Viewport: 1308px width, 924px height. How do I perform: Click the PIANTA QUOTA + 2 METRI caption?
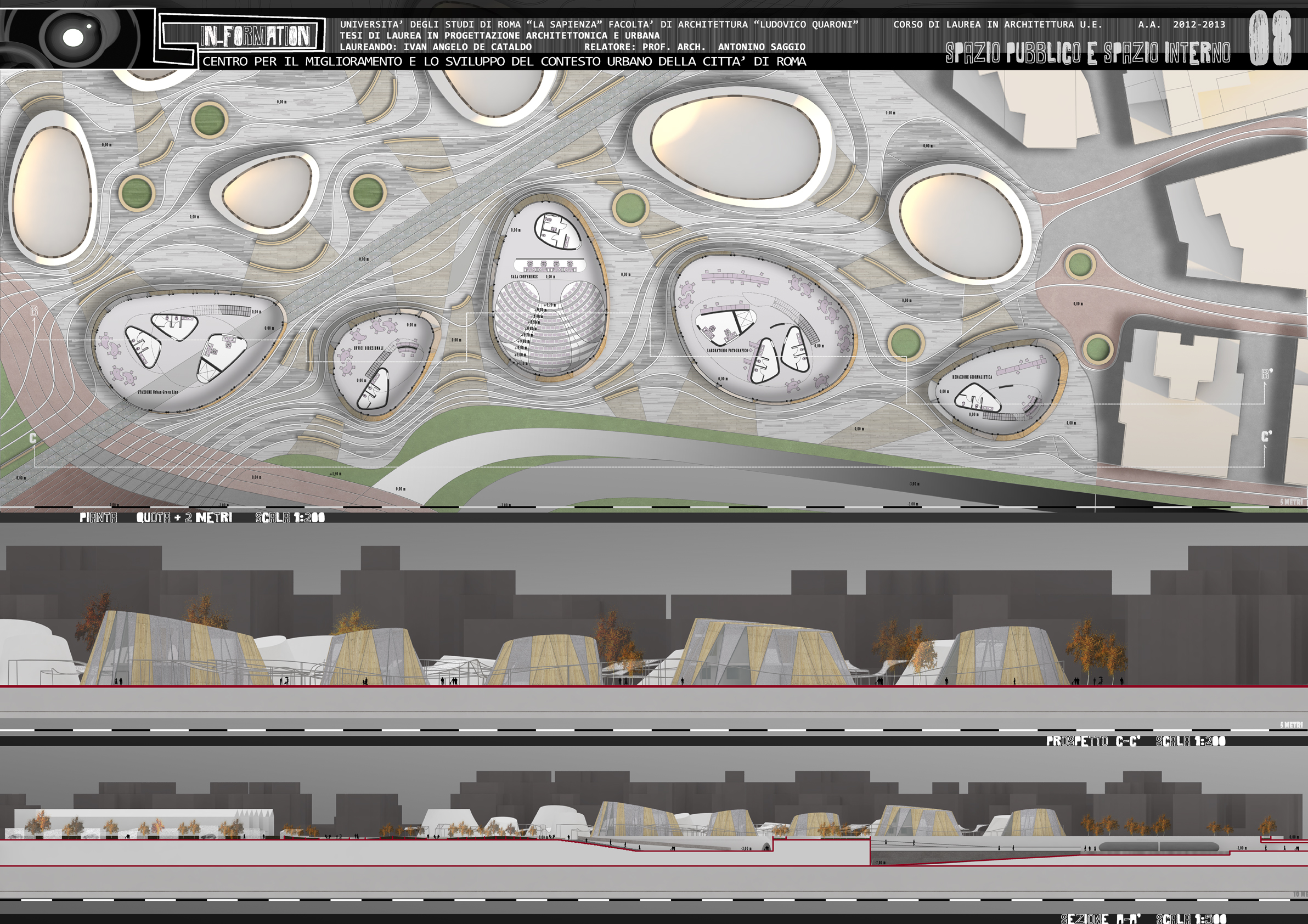155,517
